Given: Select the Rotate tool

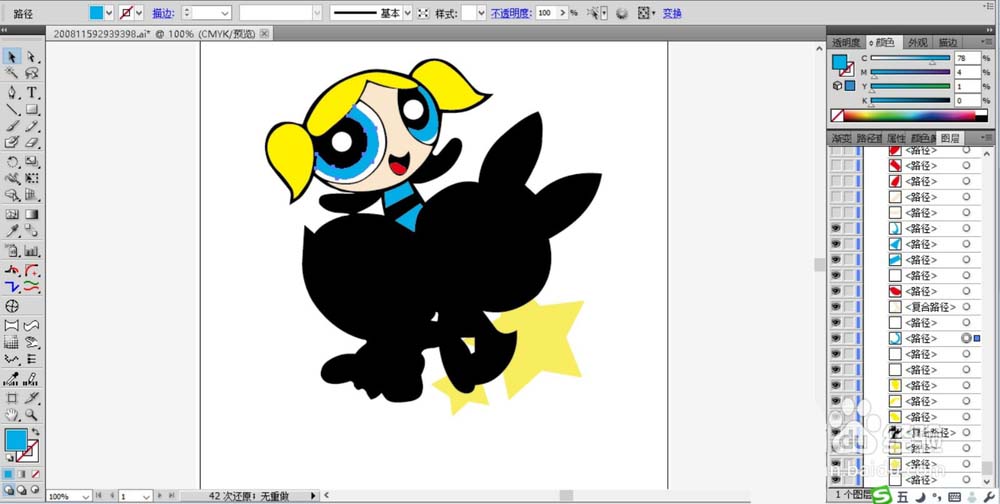Looking at the screenshot, I should [11, 162].
